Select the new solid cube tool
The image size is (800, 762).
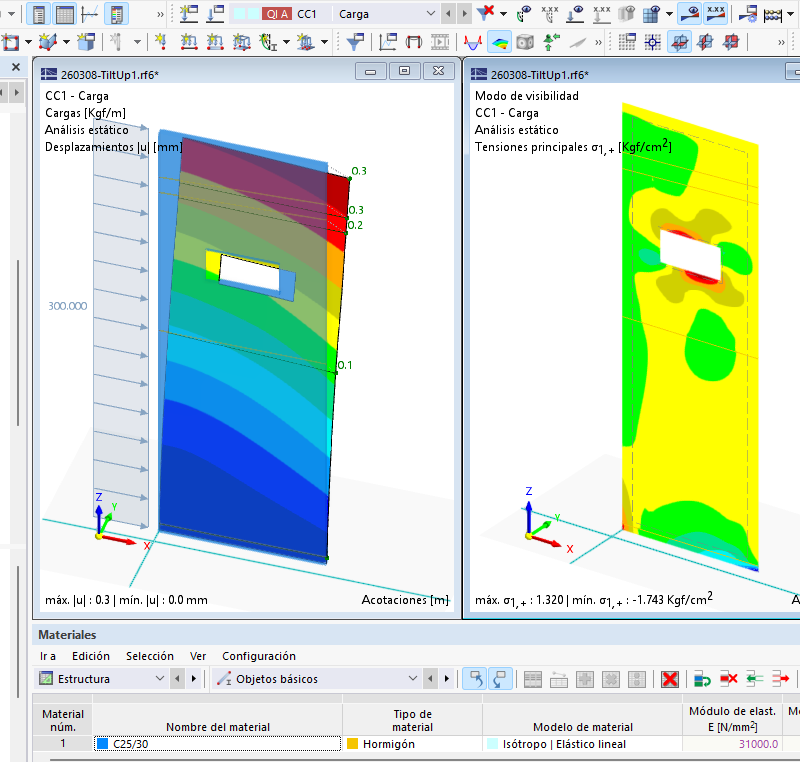point(48,42)
